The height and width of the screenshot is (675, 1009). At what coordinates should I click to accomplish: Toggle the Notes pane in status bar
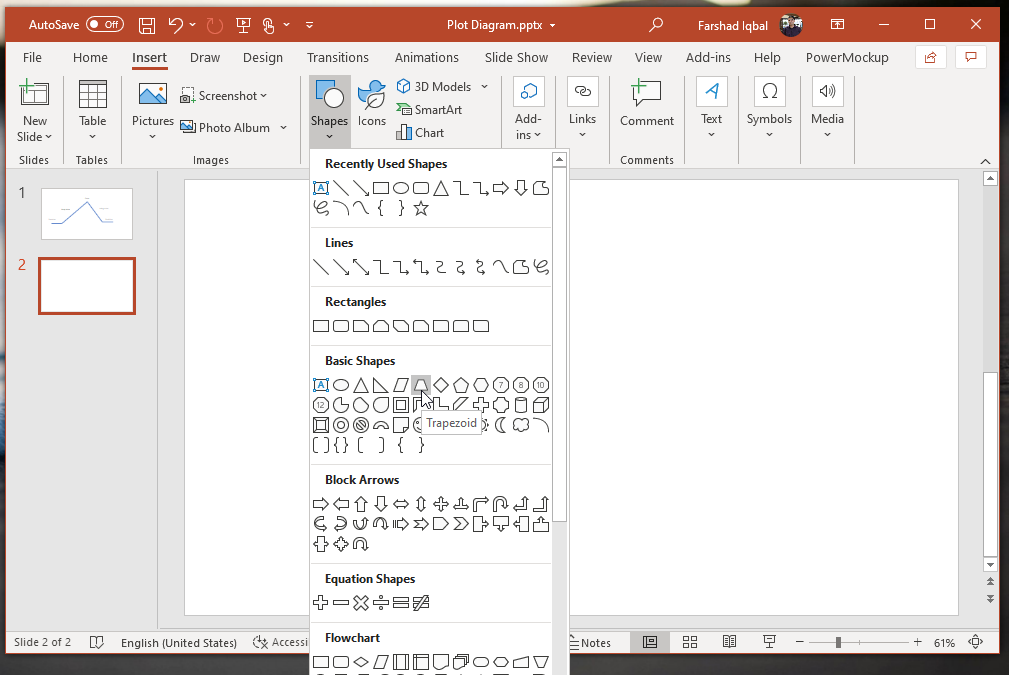coord(590,643)
